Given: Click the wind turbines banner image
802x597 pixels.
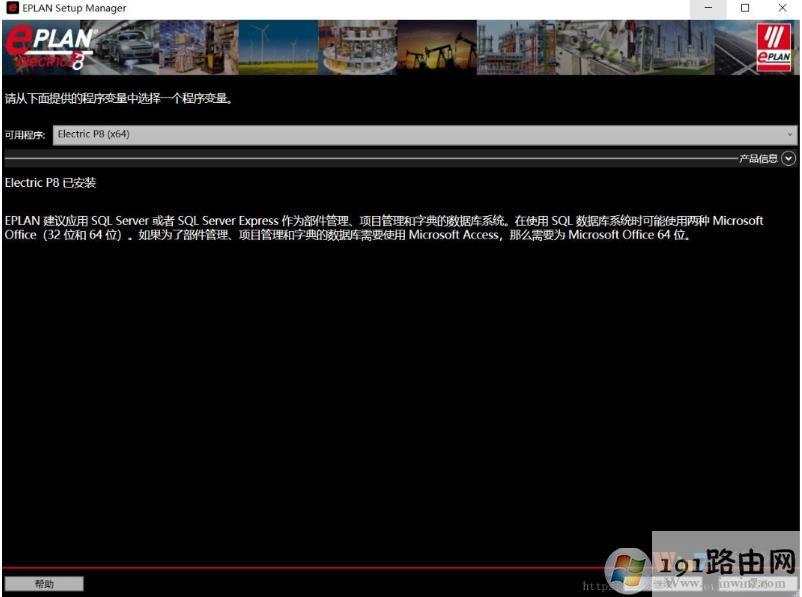Looking at the screenshot, I should 277,47.
